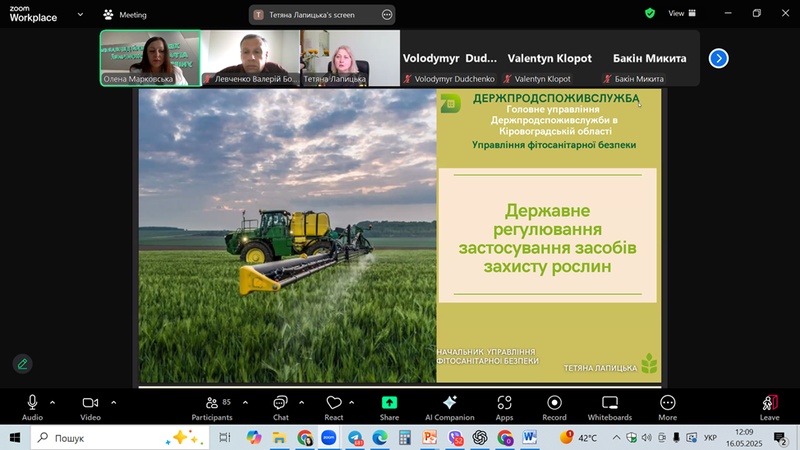Show next participants with right arrow
This screenshot has width=800, height=450.
point(718,58)
